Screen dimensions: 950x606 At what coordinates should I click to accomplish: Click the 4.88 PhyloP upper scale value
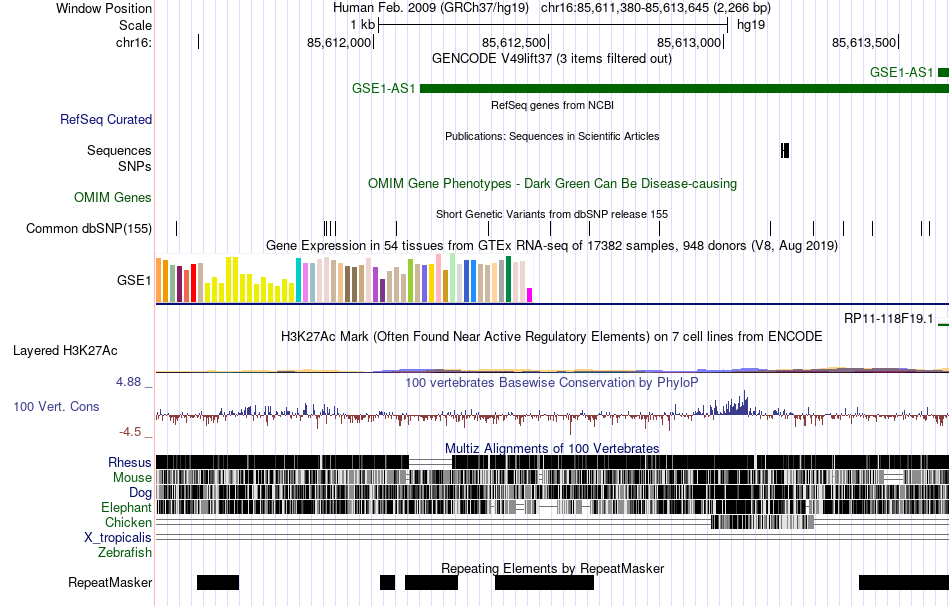(128, 382)
